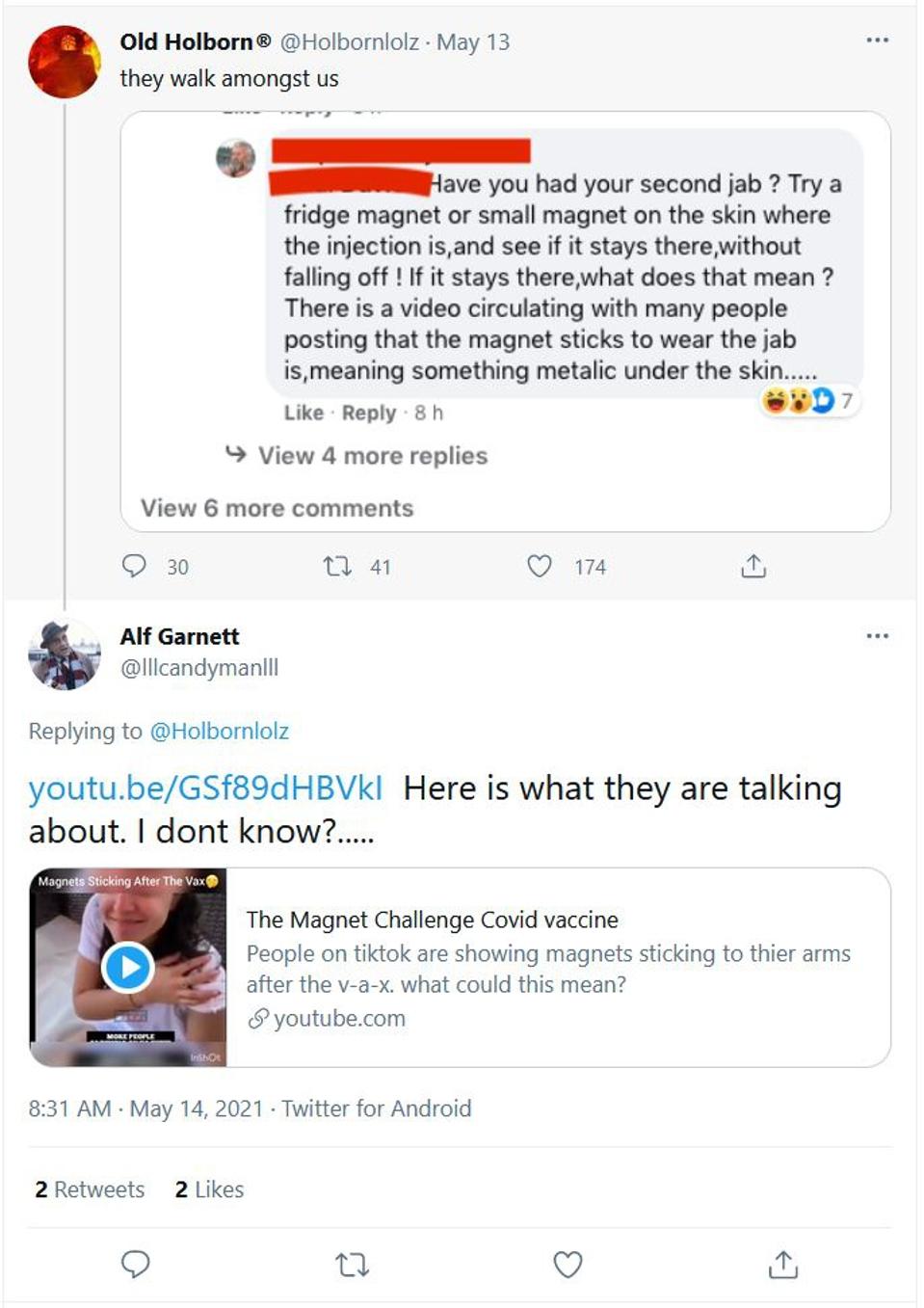Open the youtu.be/GSf89dHBVkI link
The image size is (924, 1308).
205,788
